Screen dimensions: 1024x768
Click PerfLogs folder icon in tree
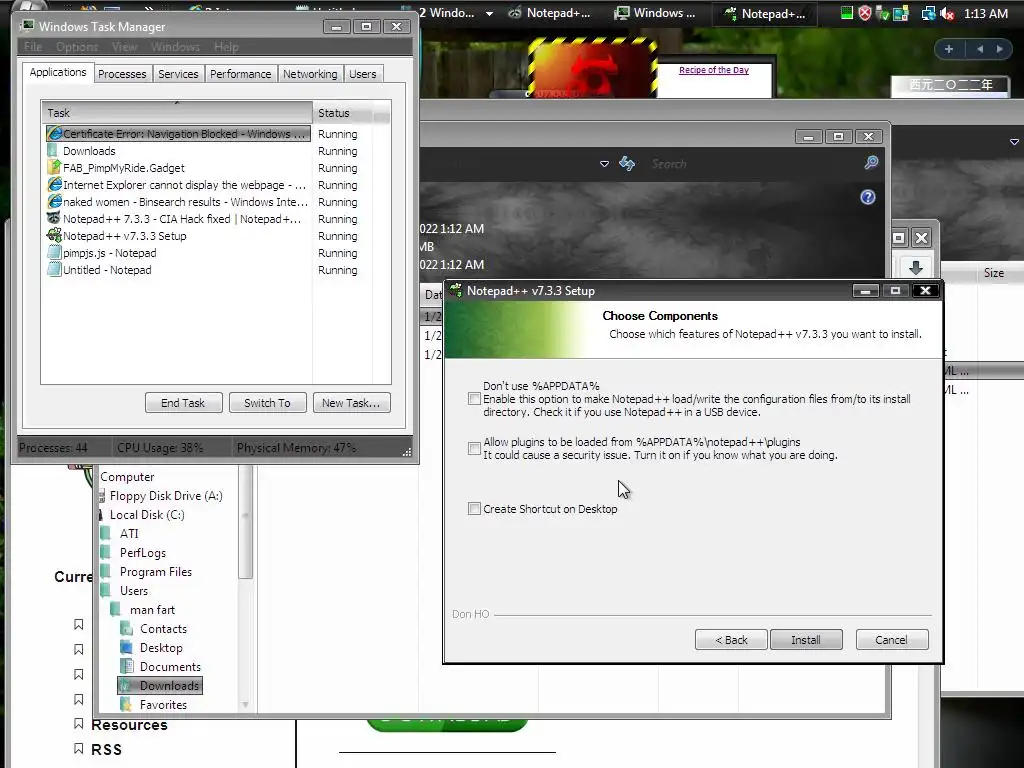[106, 552]
